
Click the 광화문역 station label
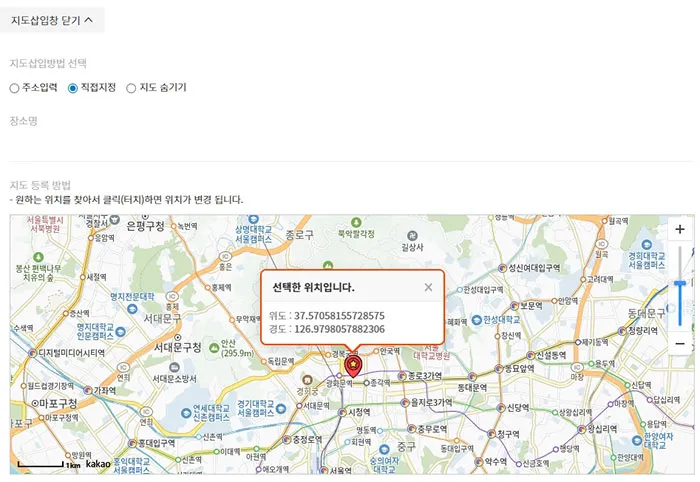coord(339,383)
